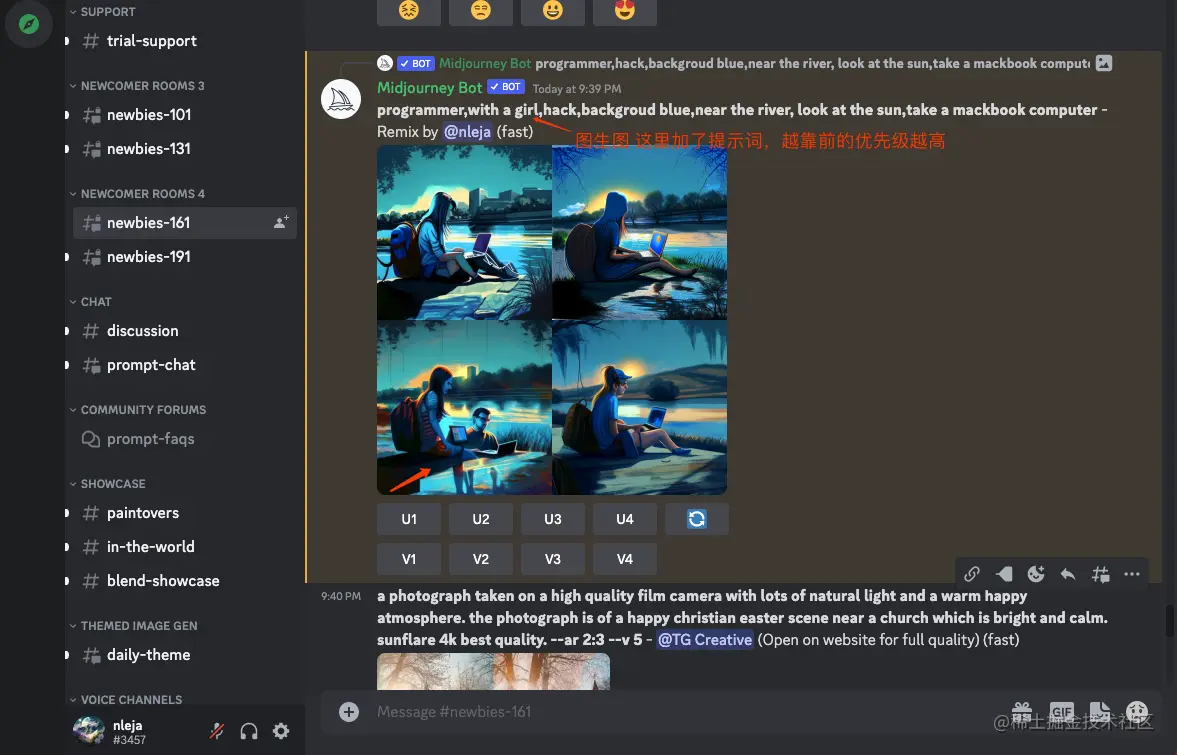
Task: Click the unamused face emoji reaction
Action: (480, 11)
